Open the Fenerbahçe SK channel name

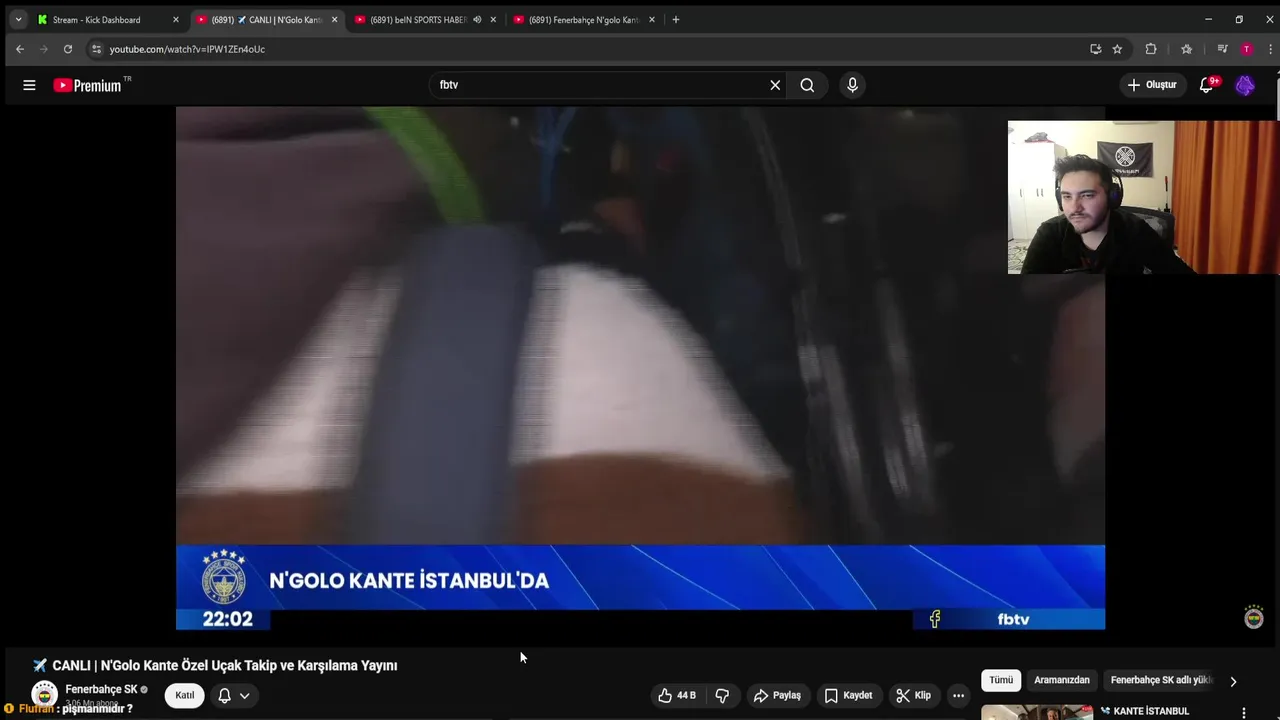(101, 689)
